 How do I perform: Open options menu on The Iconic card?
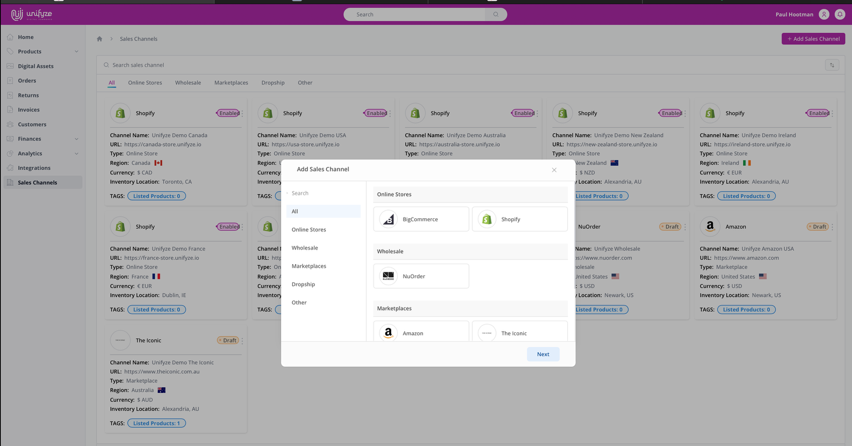242,341
